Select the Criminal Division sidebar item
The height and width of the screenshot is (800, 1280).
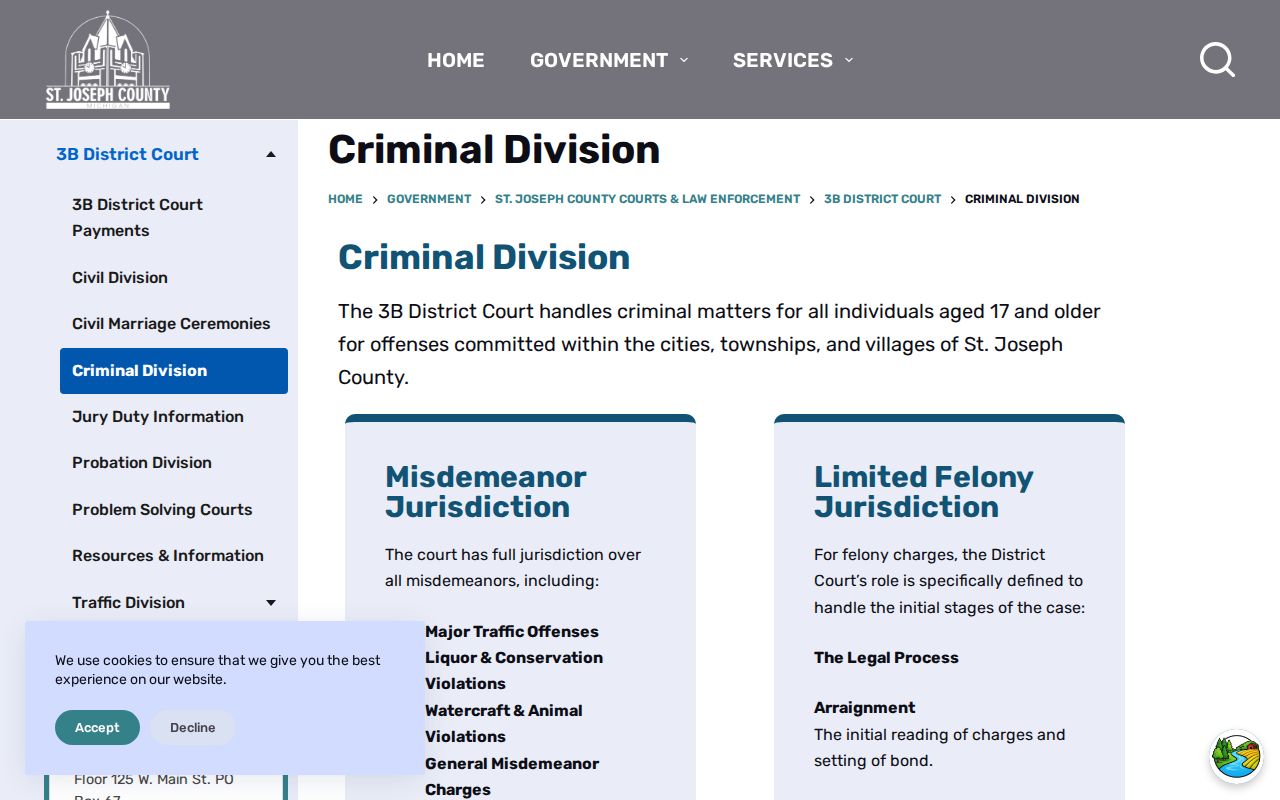pos(174,371)
